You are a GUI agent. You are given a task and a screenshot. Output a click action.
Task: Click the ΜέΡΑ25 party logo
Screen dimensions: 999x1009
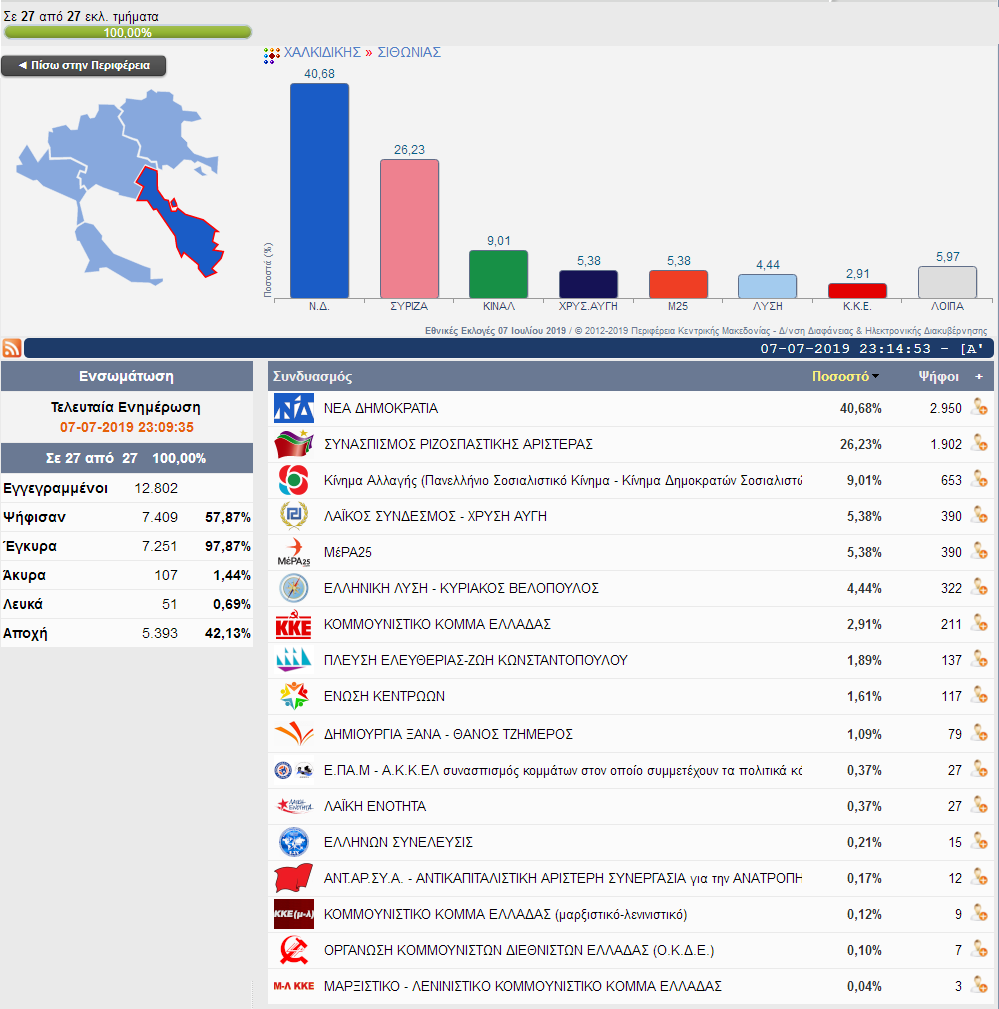point(294,552)
